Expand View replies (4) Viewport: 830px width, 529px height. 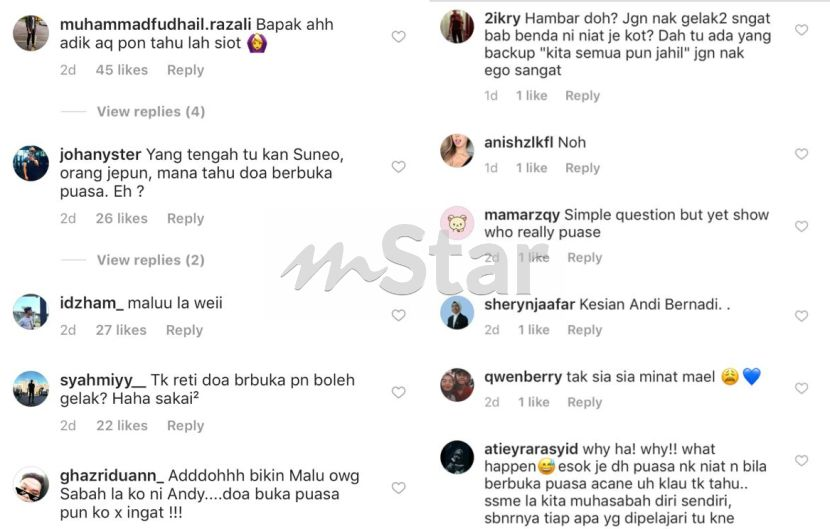click(151, 112)
